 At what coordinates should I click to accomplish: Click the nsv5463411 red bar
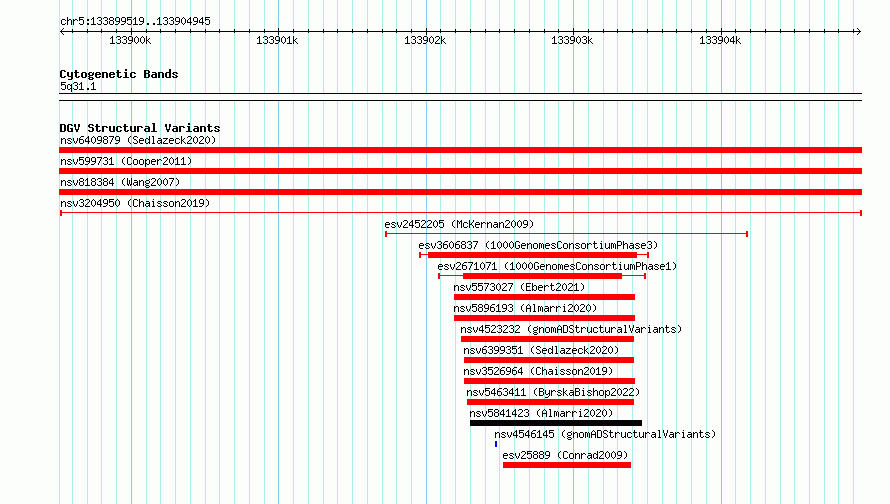[x=550, y=402]
